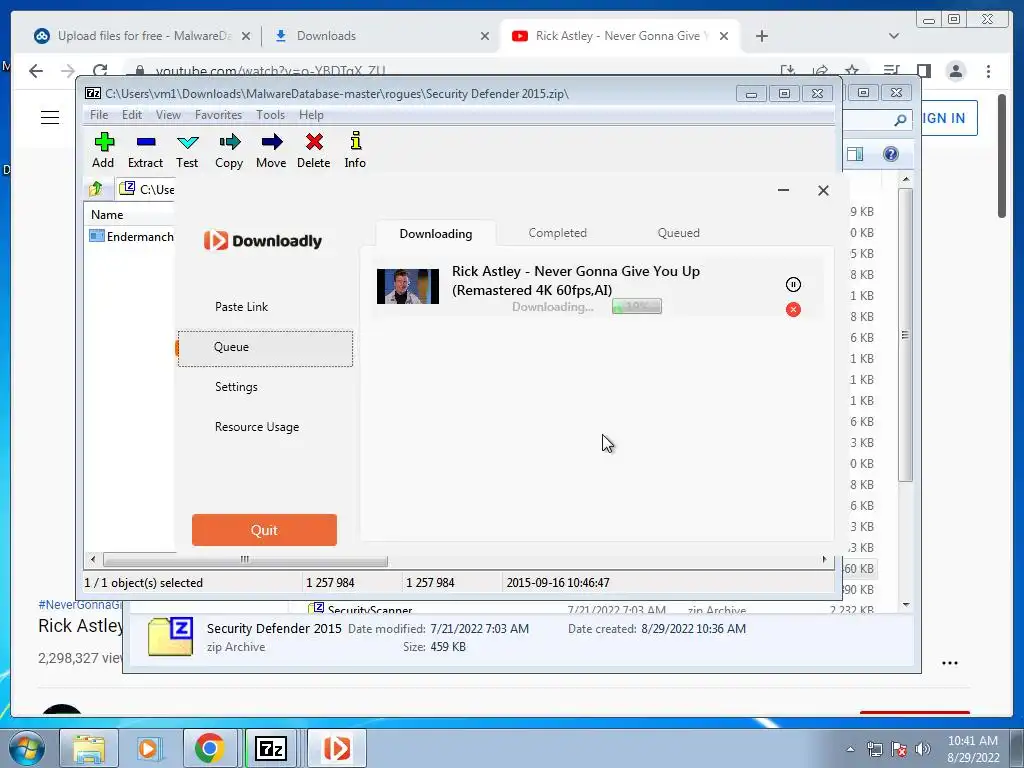Image resolution: width=1024 pixels, height=768 pixels.
Task: Select the Endermanch file row in 7-Zip
Action: [x=132, y=236]
